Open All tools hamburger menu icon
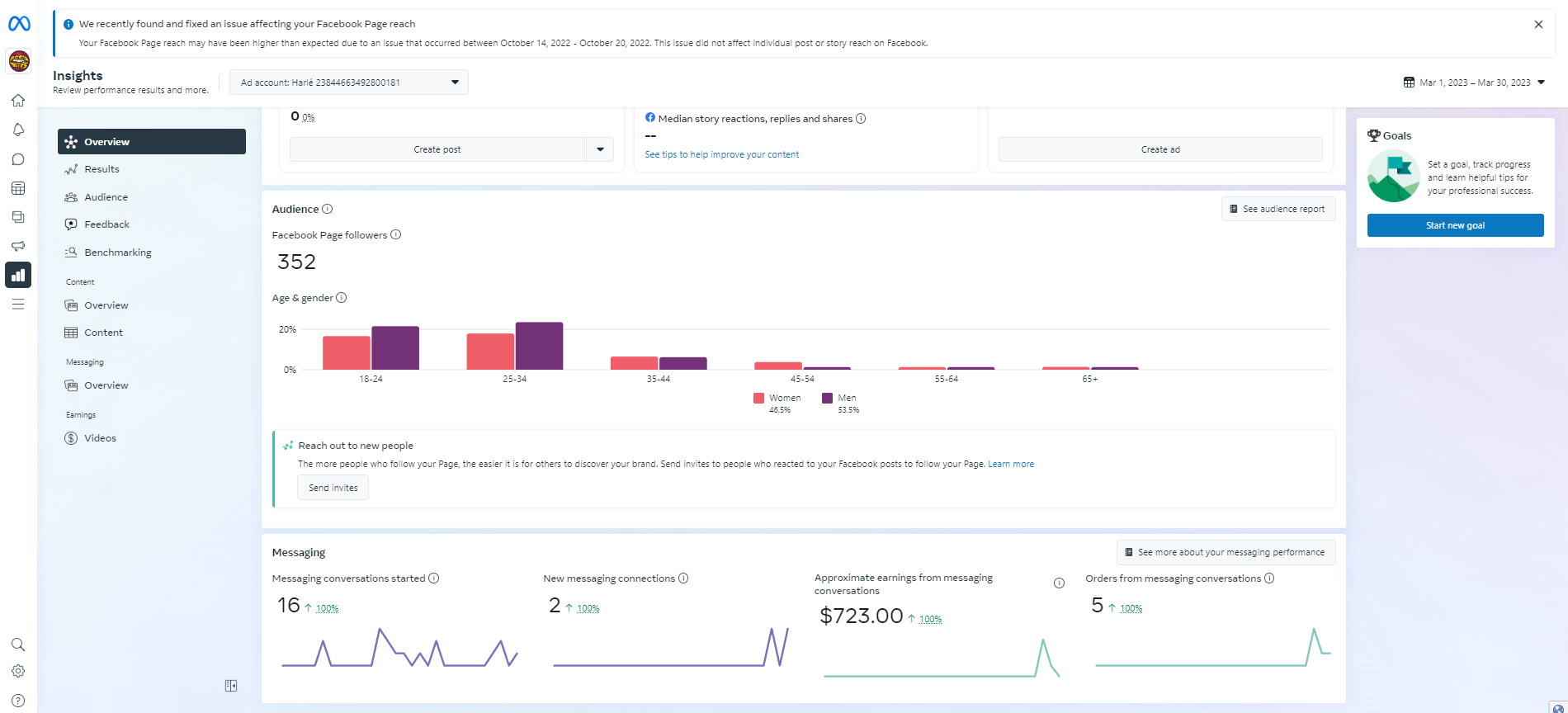 point(18,305)
